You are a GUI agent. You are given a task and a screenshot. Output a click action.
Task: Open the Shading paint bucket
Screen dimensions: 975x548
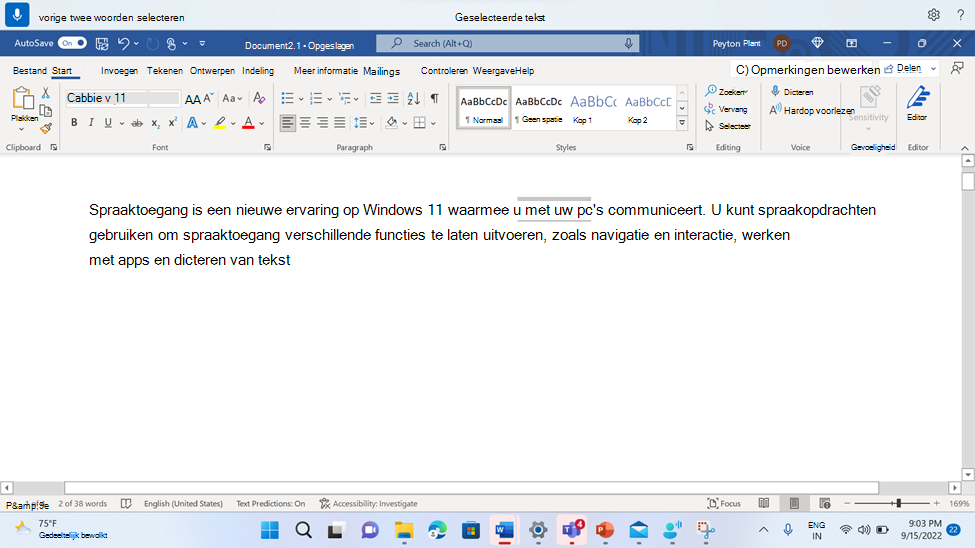point(391,123)
